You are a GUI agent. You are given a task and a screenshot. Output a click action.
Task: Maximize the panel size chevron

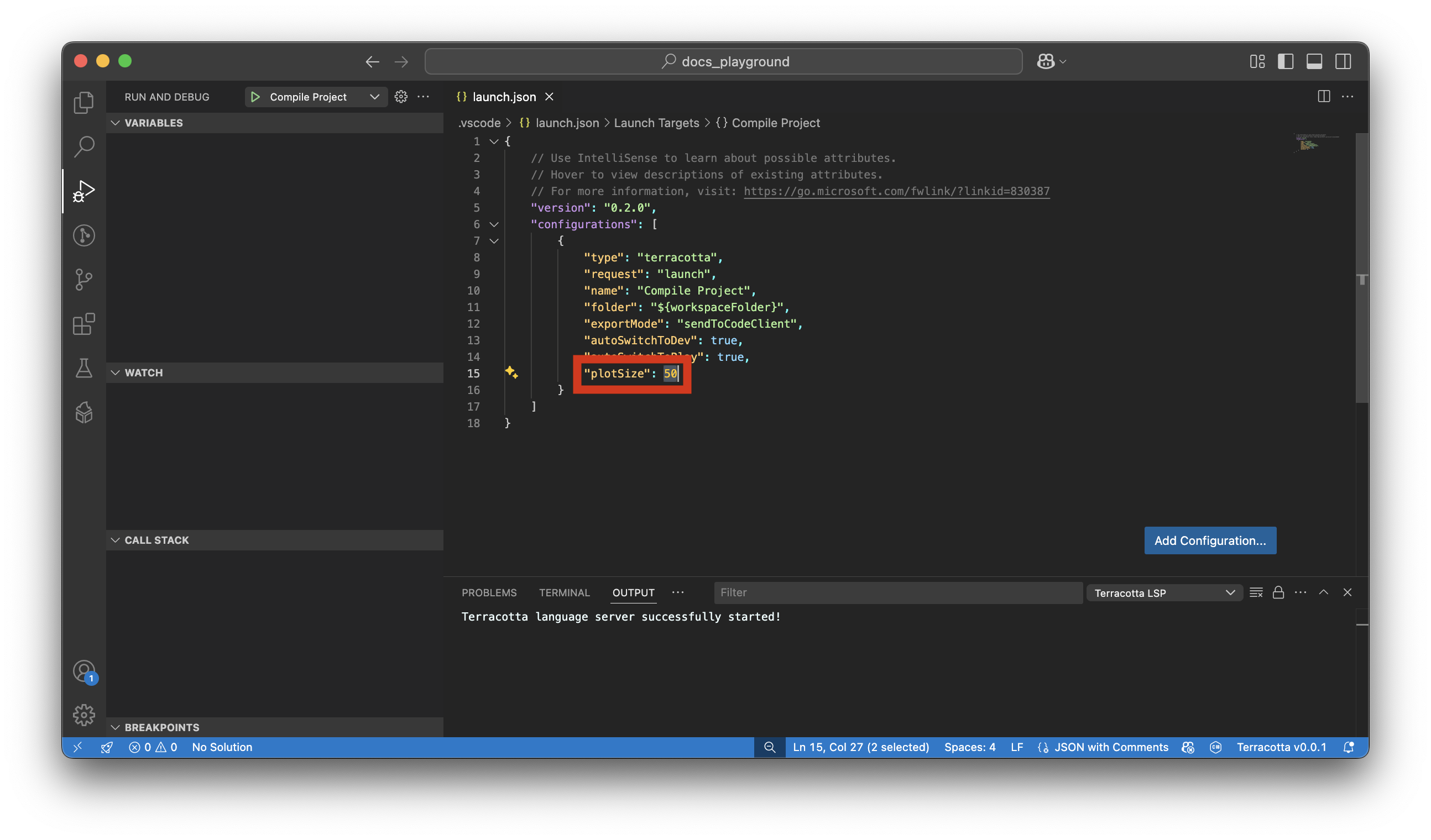pos(1324,592)
